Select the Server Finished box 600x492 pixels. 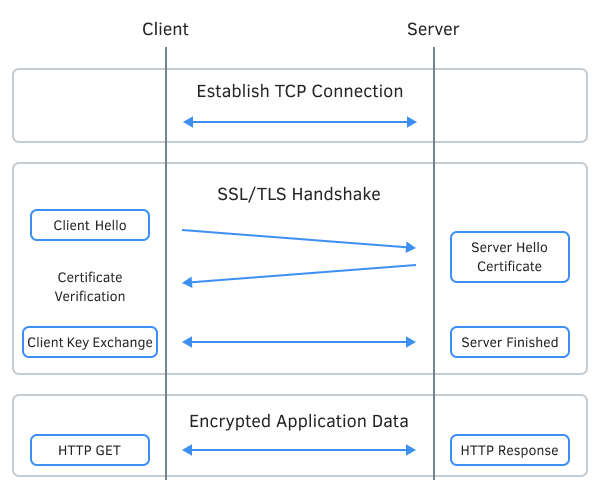(509, 342)
